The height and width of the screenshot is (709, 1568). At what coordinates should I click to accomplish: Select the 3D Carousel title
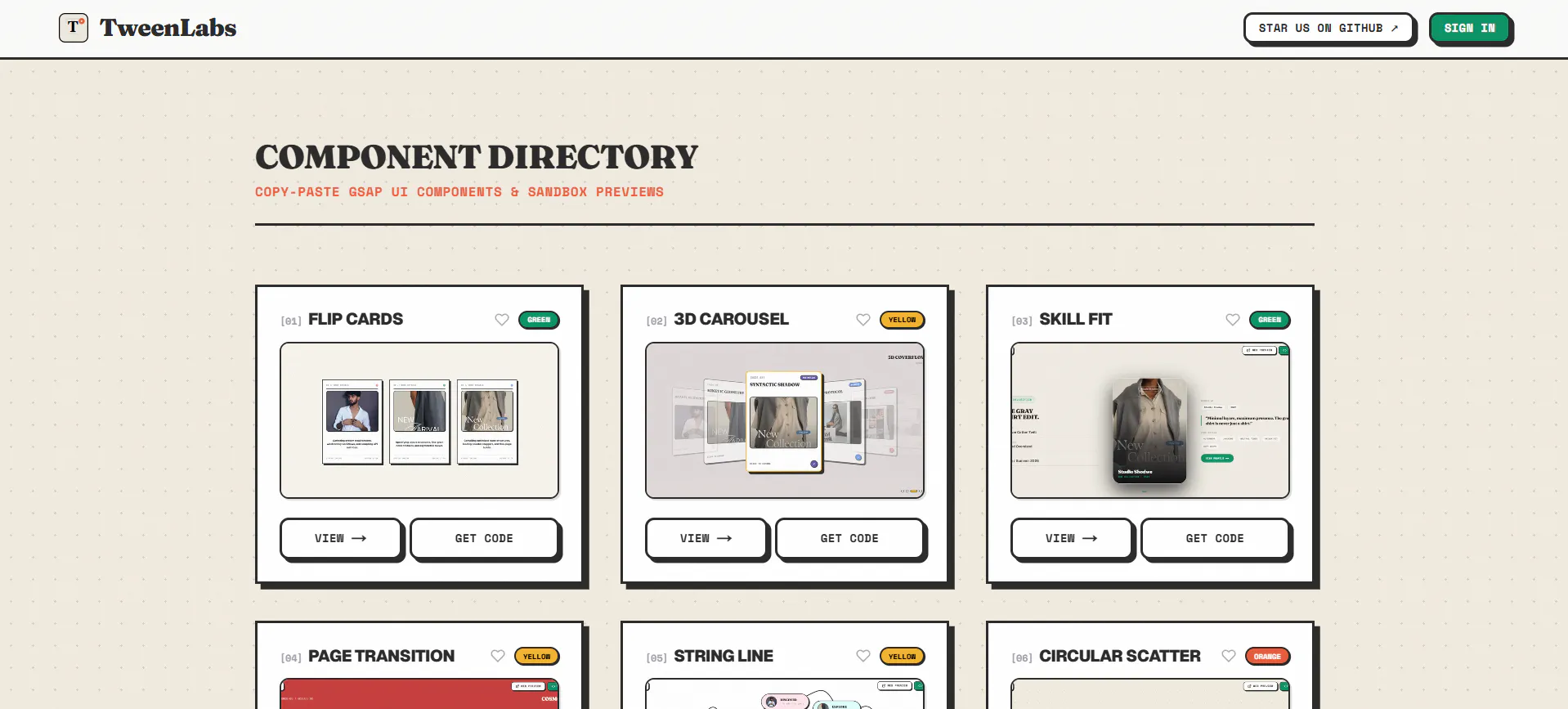[x=732, y=319]
